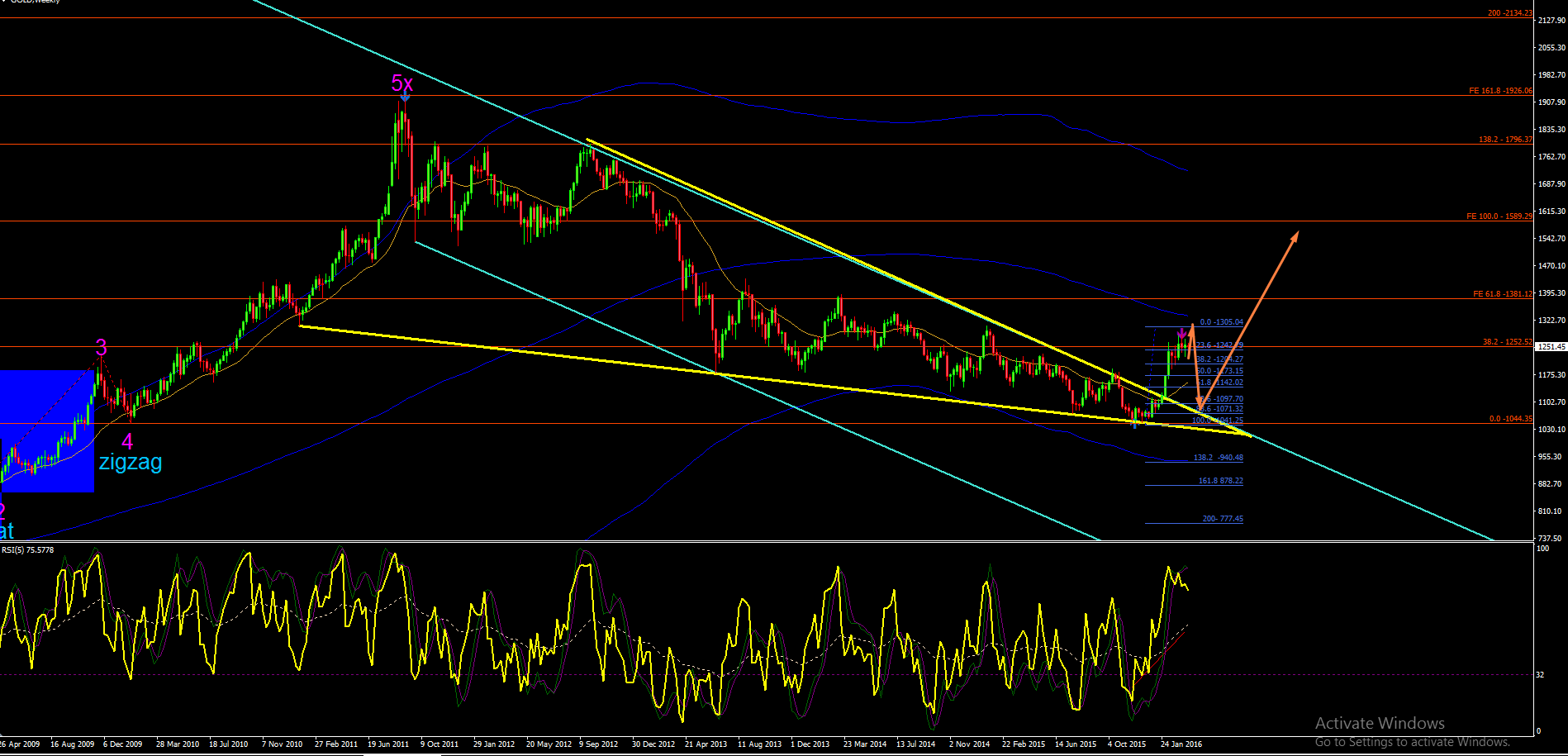The width and height of the screenshot is (1568, 756).
Task: Click 1175.30 on the price axis
Action: coord(1551,375)
